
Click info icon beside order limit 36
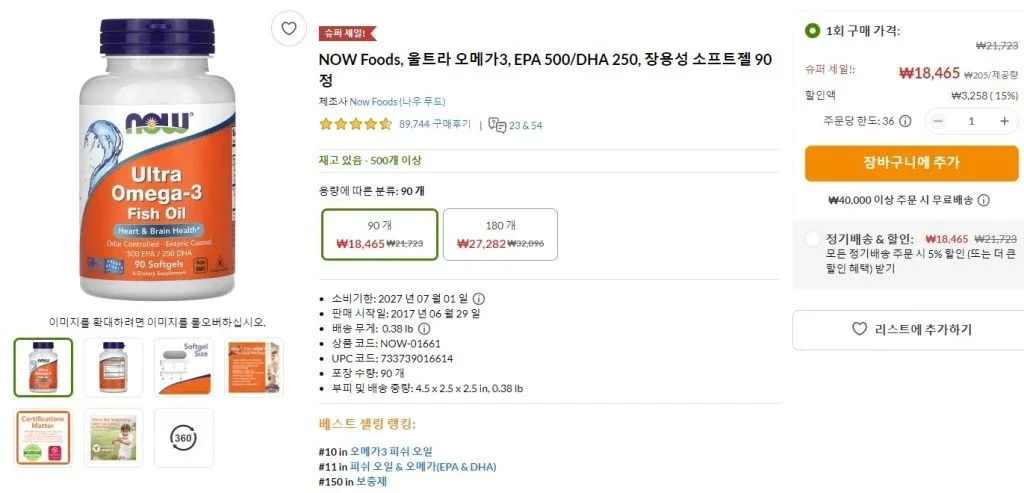(x=905, y=121)
